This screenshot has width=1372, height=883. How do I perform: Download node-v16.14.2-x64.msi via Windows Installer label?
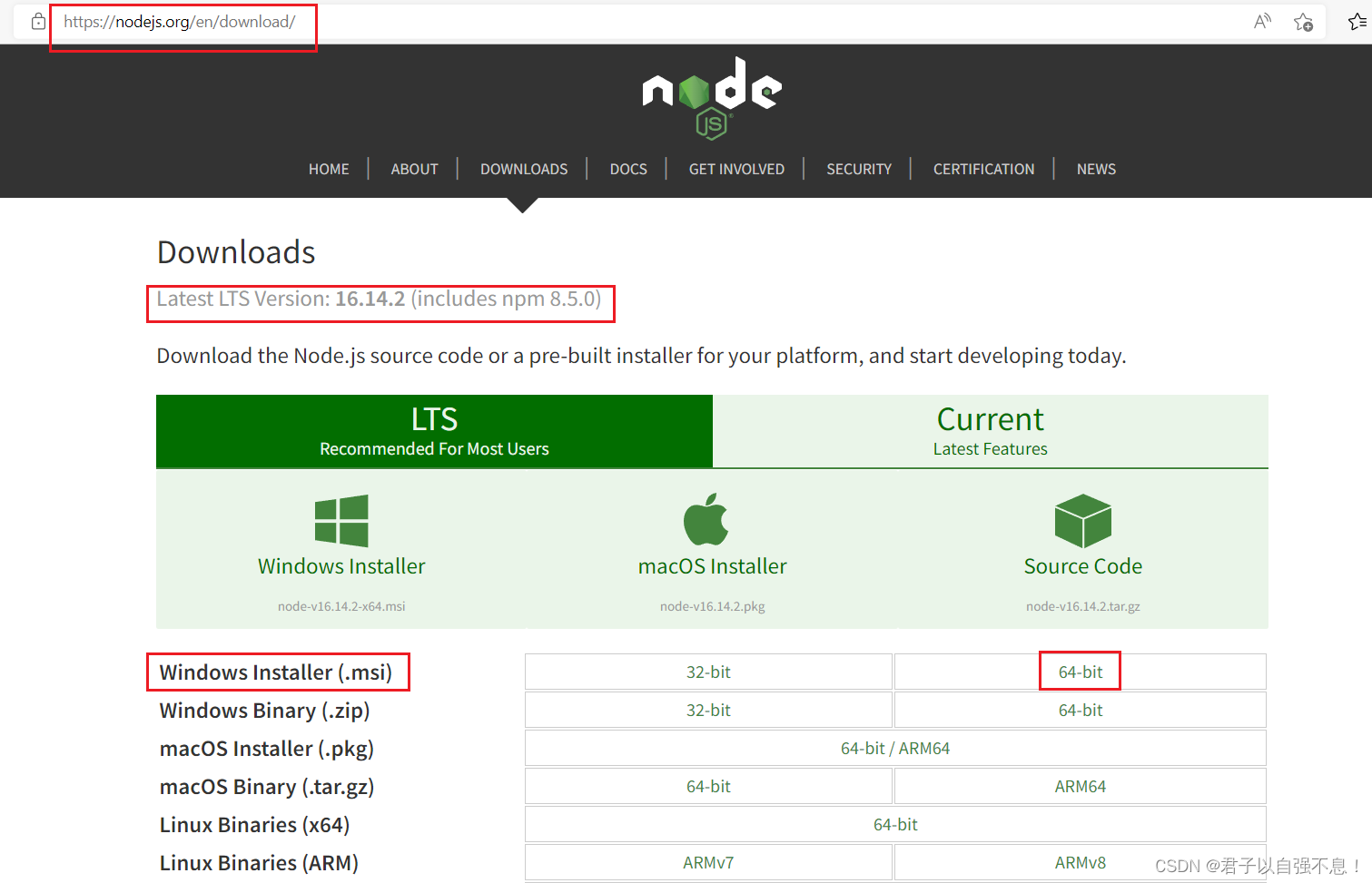pyautogui.click(x=341, y=566)
